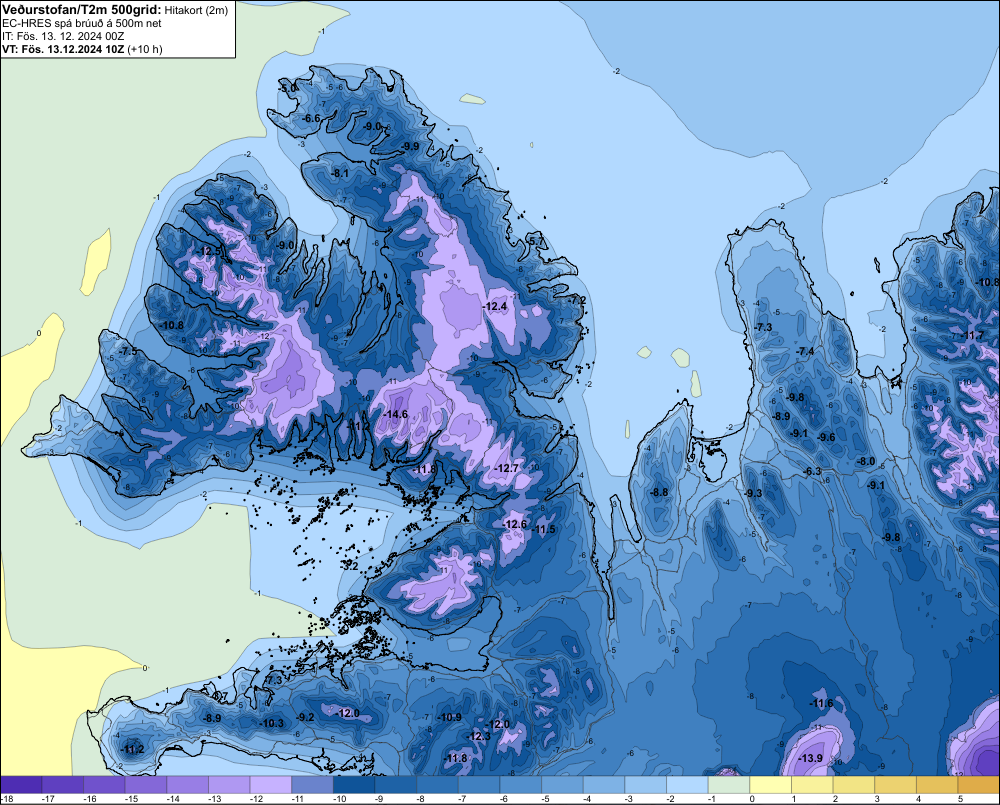
Task: Click the -18 label on the color legend
Action: click(7, 799)
